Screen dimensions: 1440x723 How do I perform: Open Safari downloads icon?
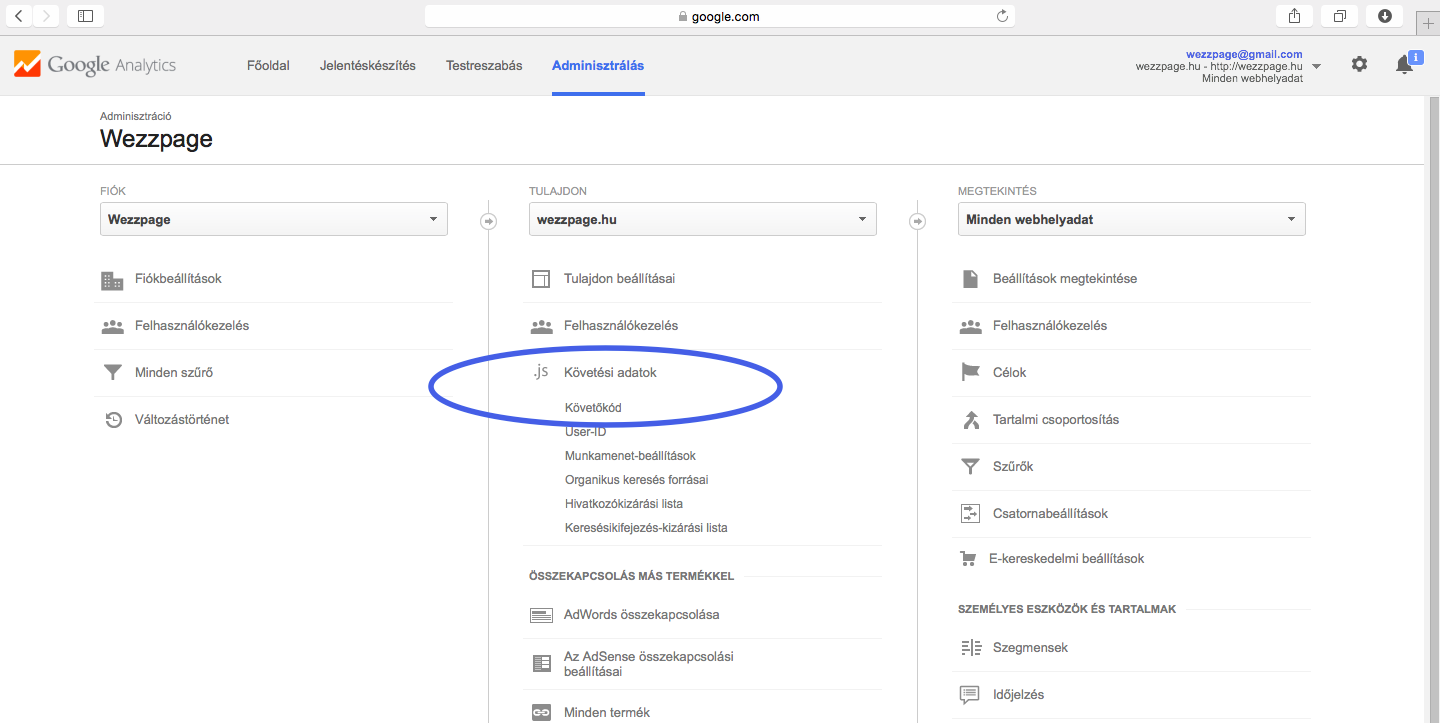click(1384, 15)
